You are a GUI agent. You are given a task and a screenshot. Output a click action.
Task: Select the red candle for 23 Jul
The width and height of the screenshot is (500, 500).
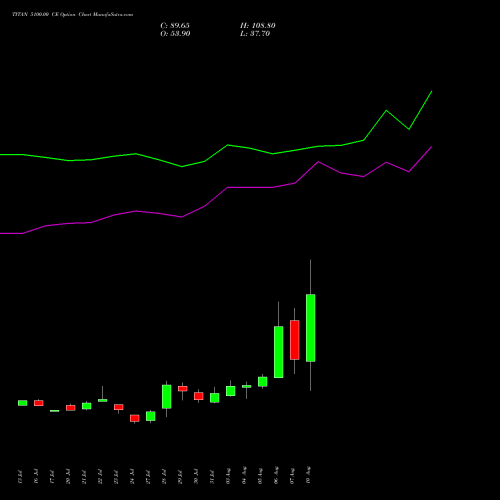(x=119, y=407)
